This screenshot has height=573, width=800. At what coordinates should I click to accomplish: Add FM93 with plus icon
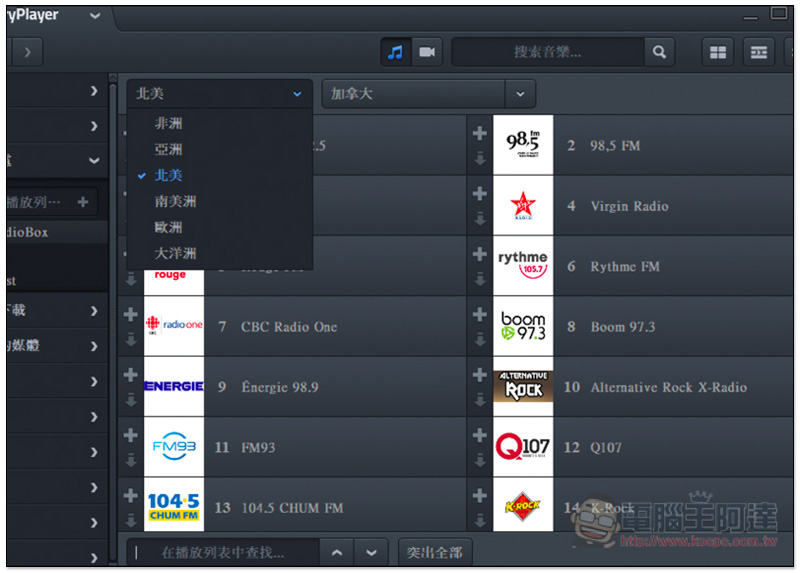[131, 435]
